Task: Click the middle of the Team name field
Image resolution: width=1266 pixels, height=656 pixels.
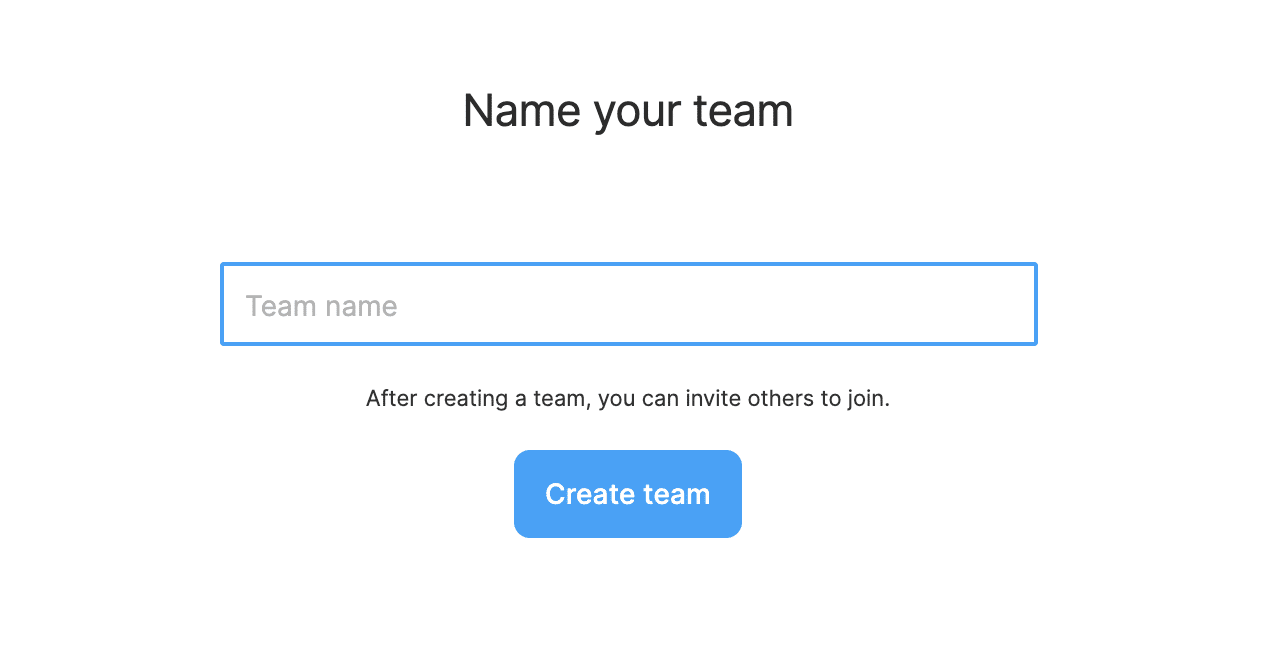Action: click(x=628, y=304)
